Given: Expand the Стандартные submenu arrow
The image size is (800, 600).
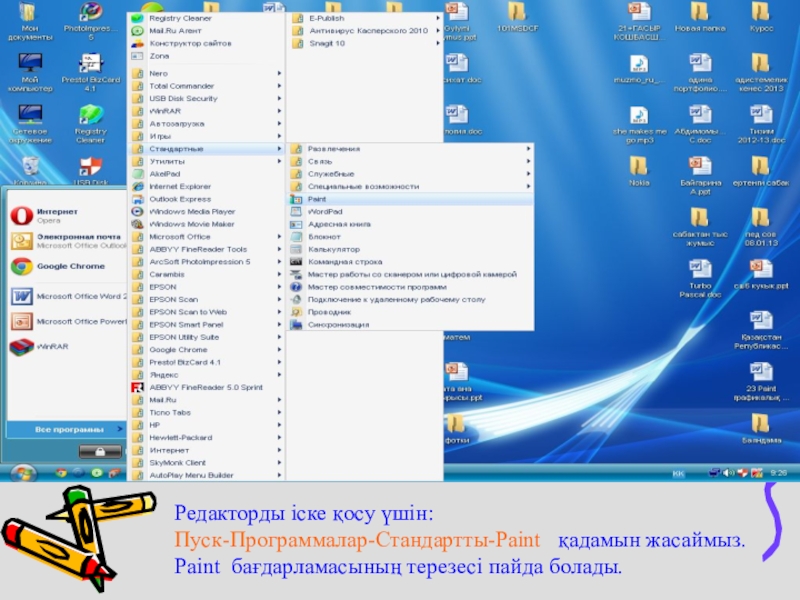Looking at the screenshot, I should click(279, 148).
